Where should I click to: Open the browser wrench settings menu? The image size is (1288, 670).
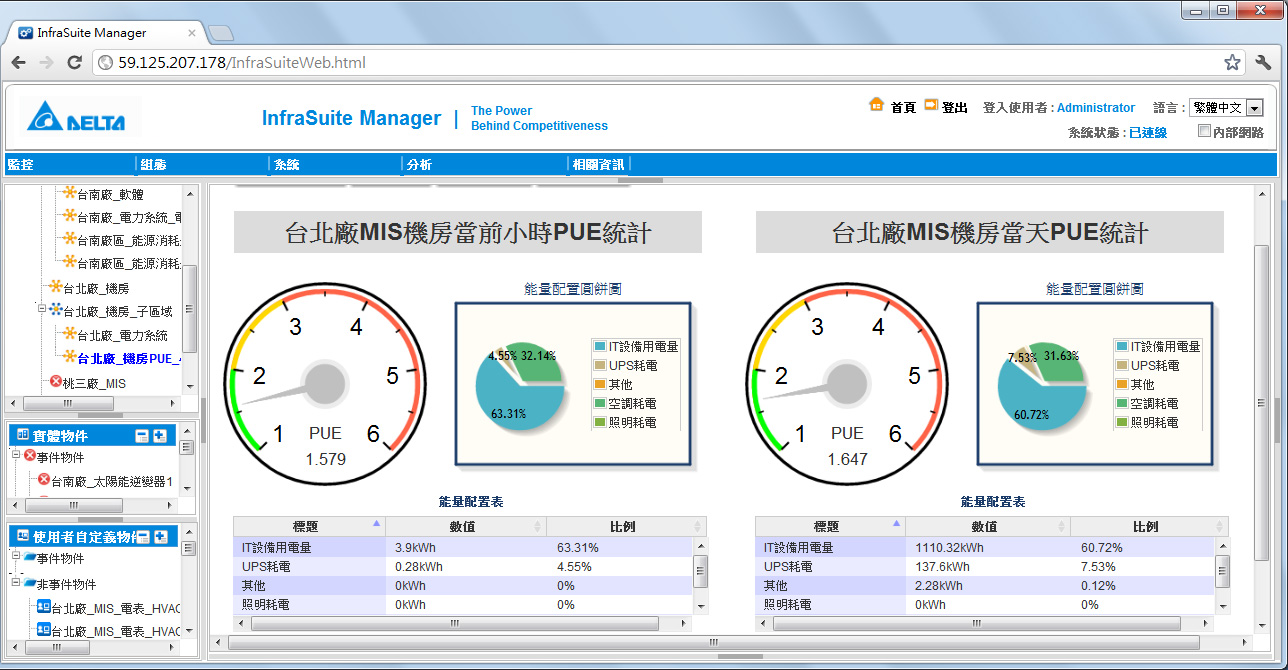pyautogui.click(x=1263, y=62)
